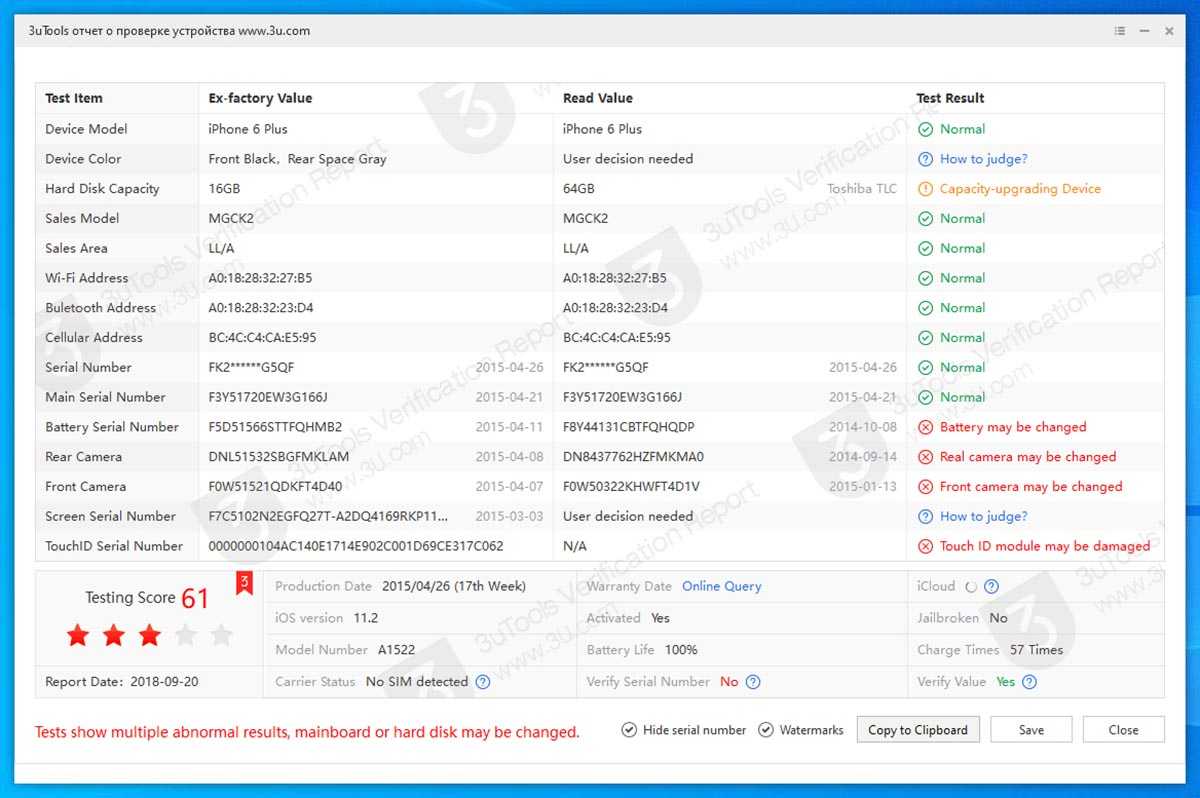Image resolution: width=1200 pixels, height=798 pixels.
Task: Toggle Hide serial number checkbox
Action: pos(629,730)
